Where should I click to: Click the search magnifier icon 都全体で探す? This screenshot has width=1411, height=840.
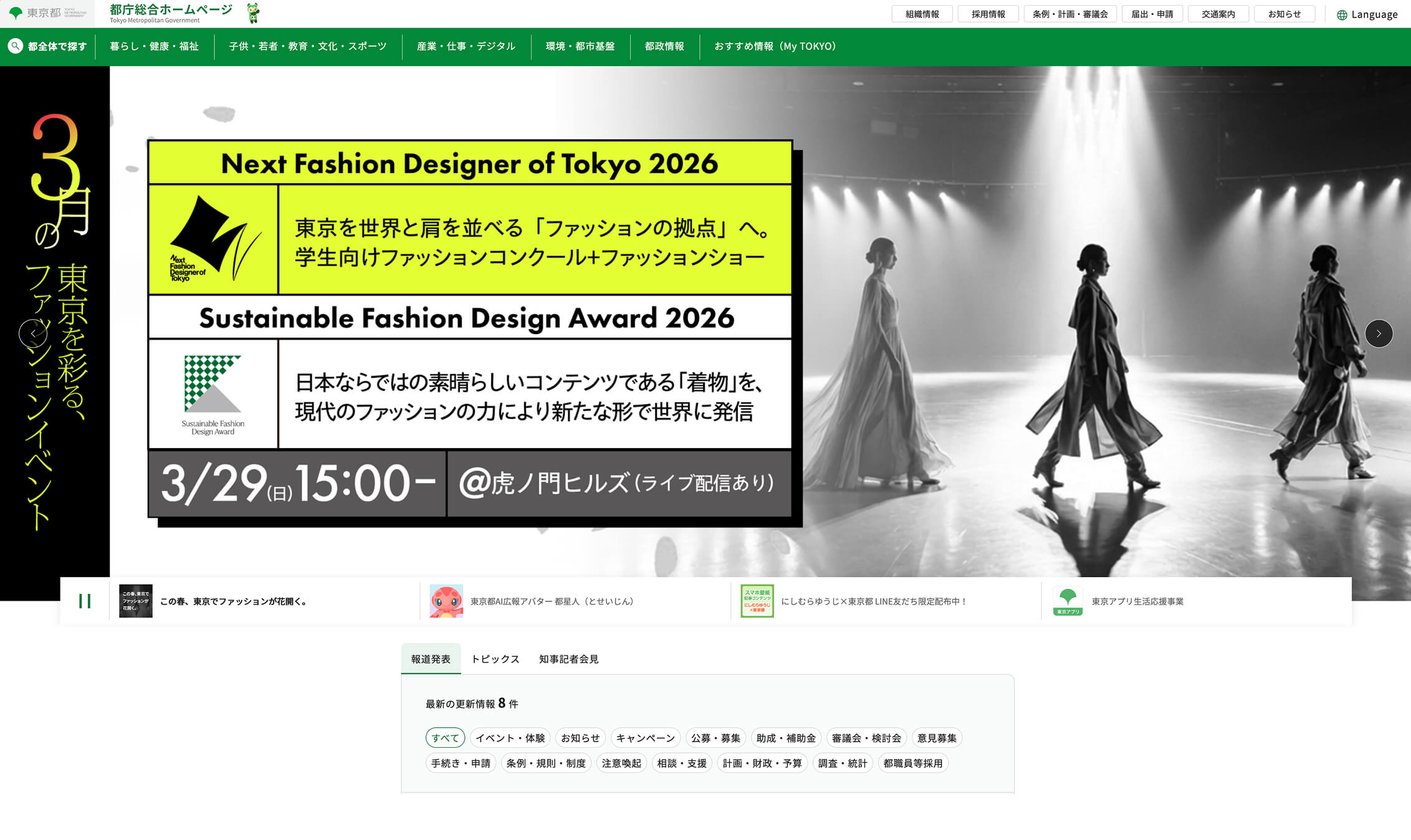16,46
